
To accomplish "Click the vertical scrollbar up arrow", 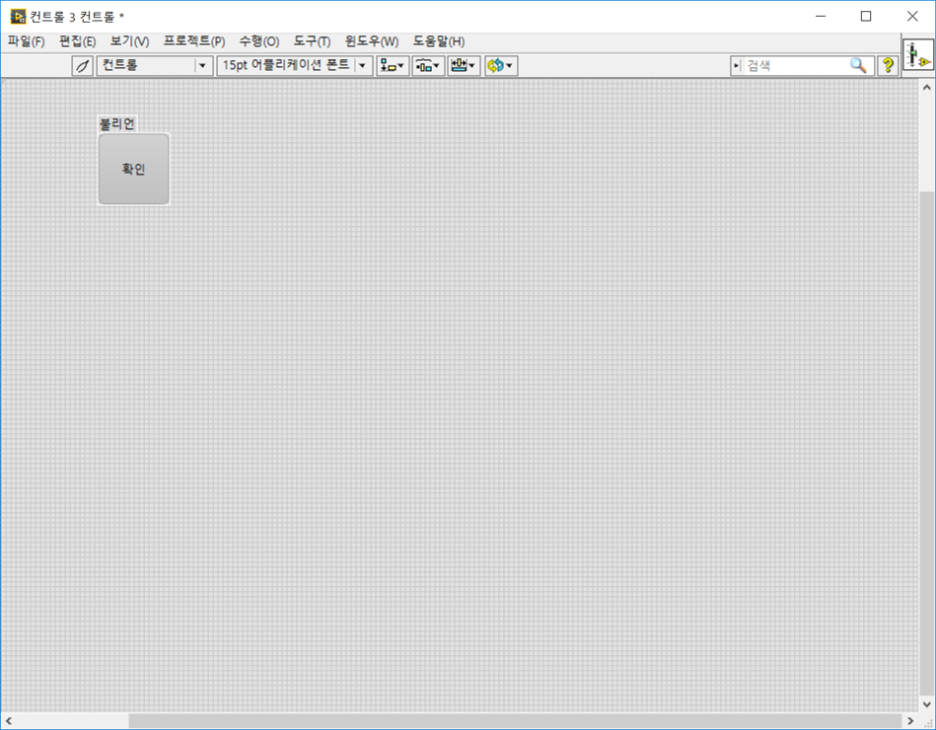I will click(x=926, y=87).
